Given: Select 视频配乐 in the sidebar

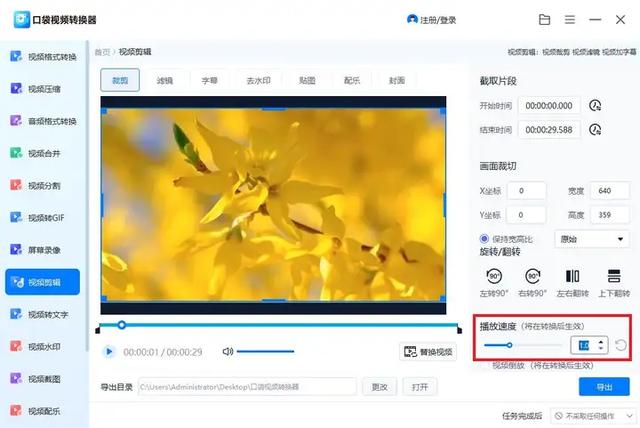Looking at the screenshot, I should tap(36, 411).
